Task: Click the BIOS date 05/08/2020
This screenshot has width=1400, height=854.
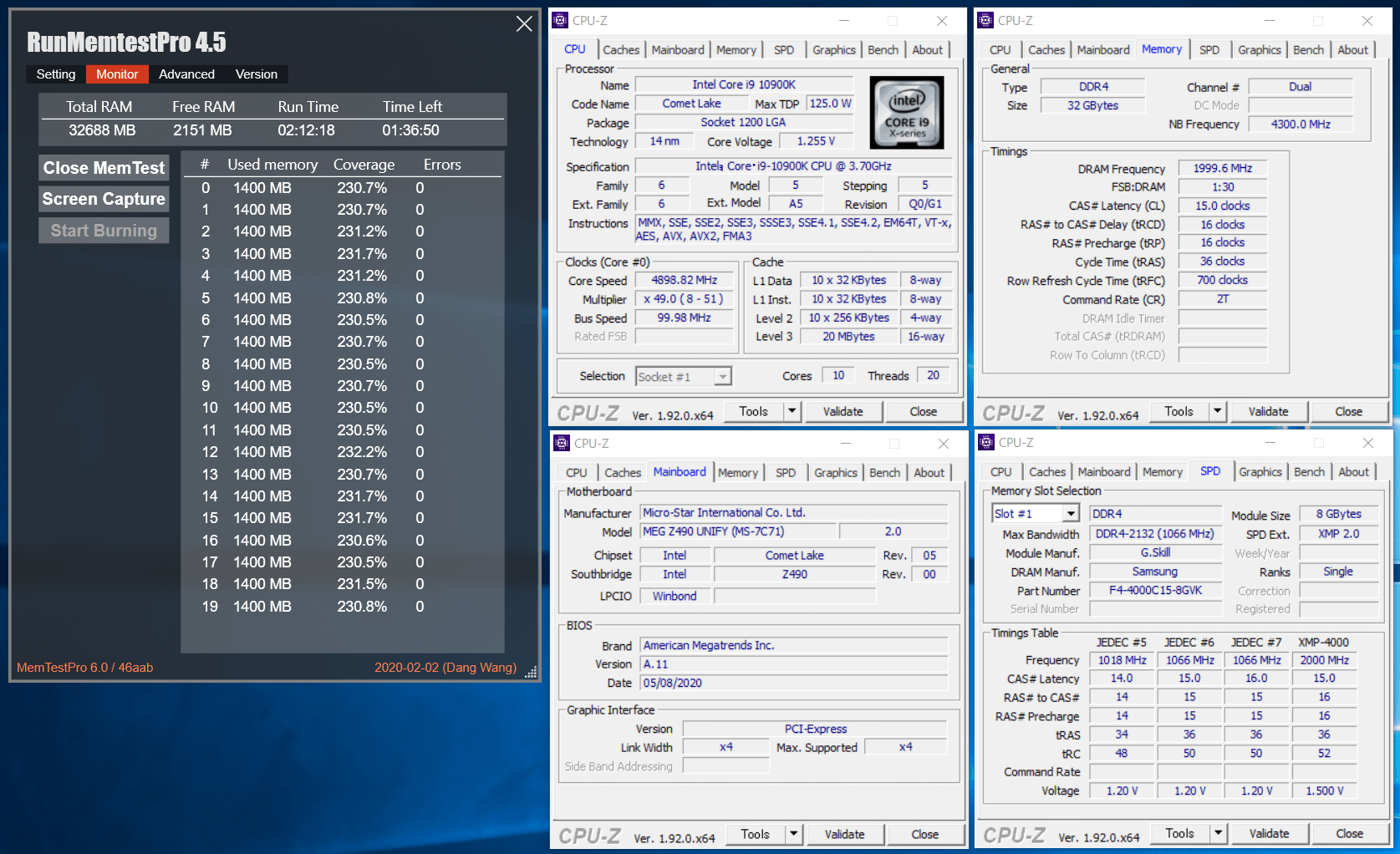Action: click(x=794, y=683)
